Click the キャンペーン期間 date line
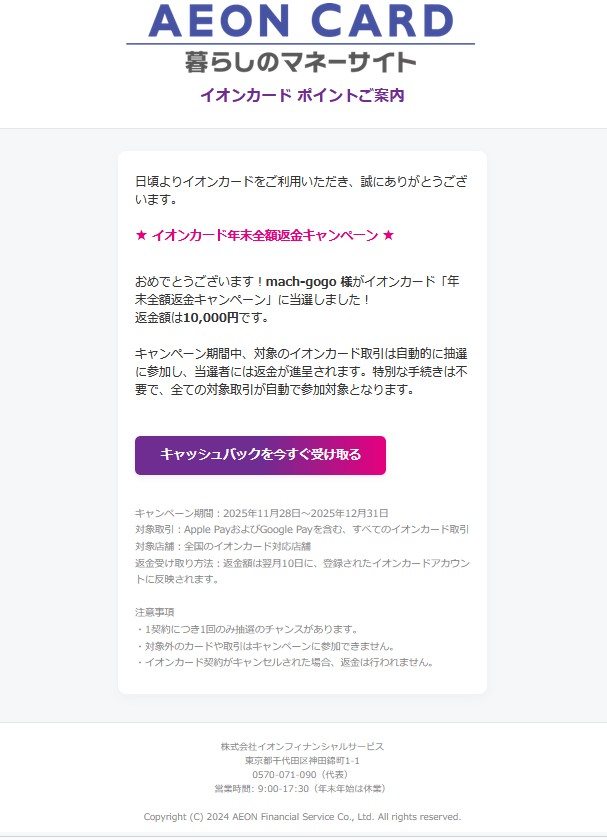This screenshot has width=607, height=840. point(261,513)
